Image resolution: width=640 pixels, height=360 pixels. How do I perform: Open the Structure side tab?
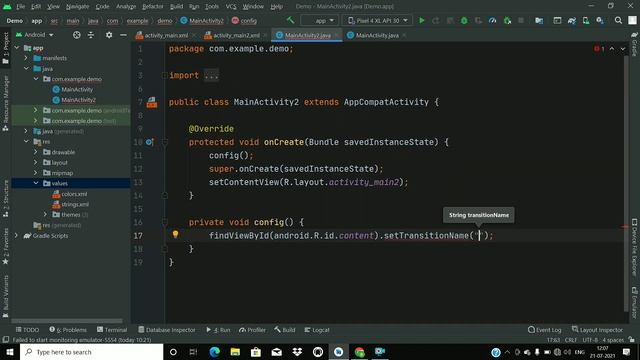tap(5, 198)
